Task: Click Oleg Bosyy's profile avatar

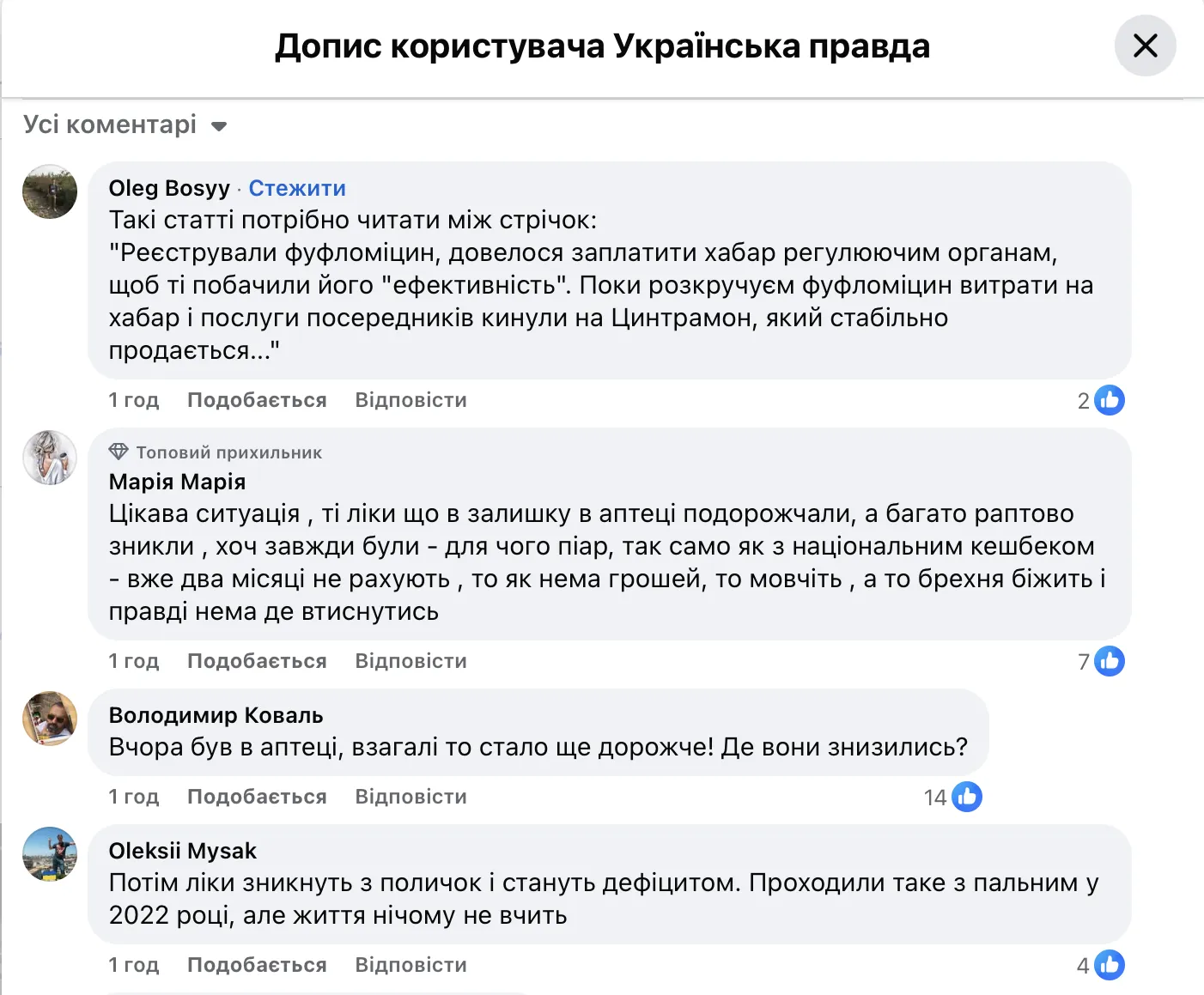Action: coord(50,191)
